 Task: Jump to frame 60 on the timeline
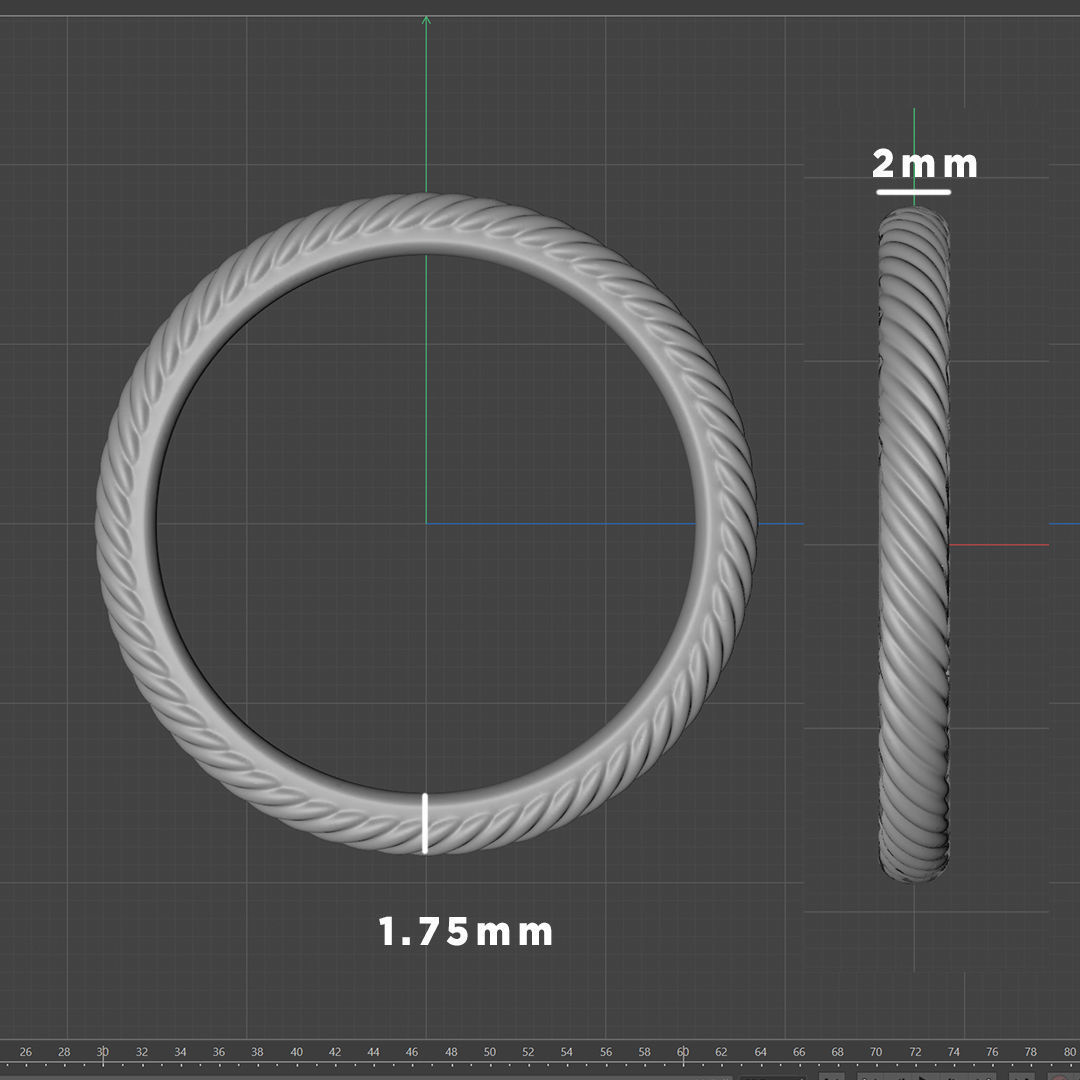tap(683, 1052)
